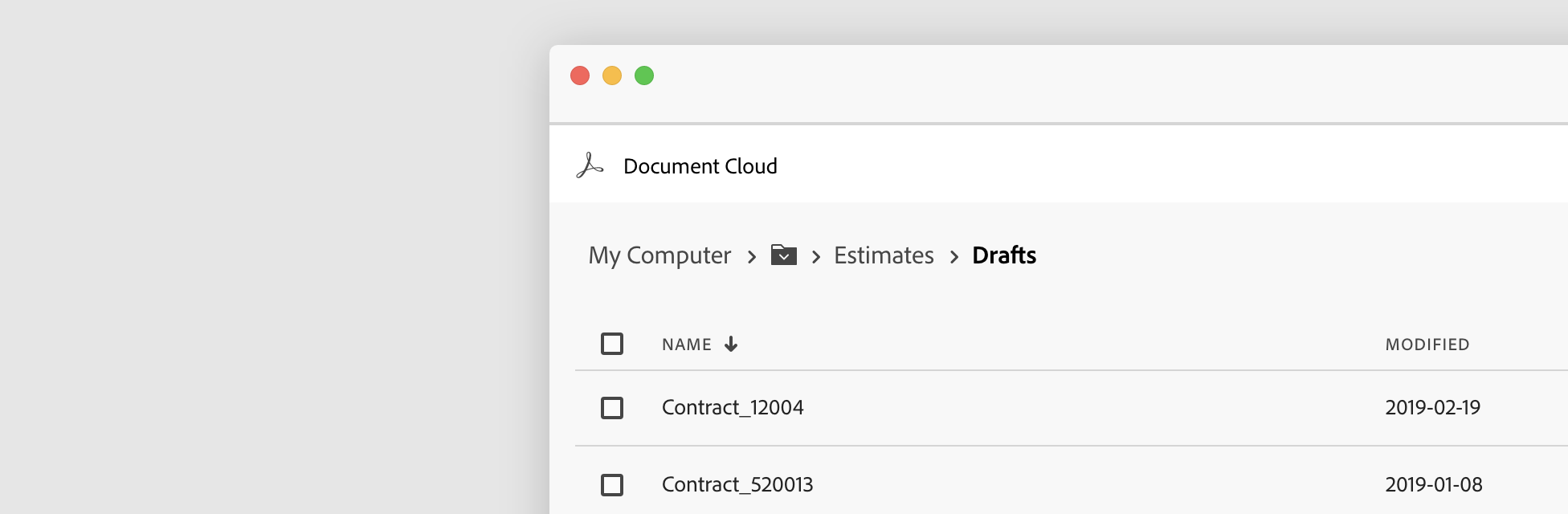The height and width of the screenshot is (514, 1568).
Task: Minimize the window using the yellow button
Action: pyautogui.click(x=612, y=75)
